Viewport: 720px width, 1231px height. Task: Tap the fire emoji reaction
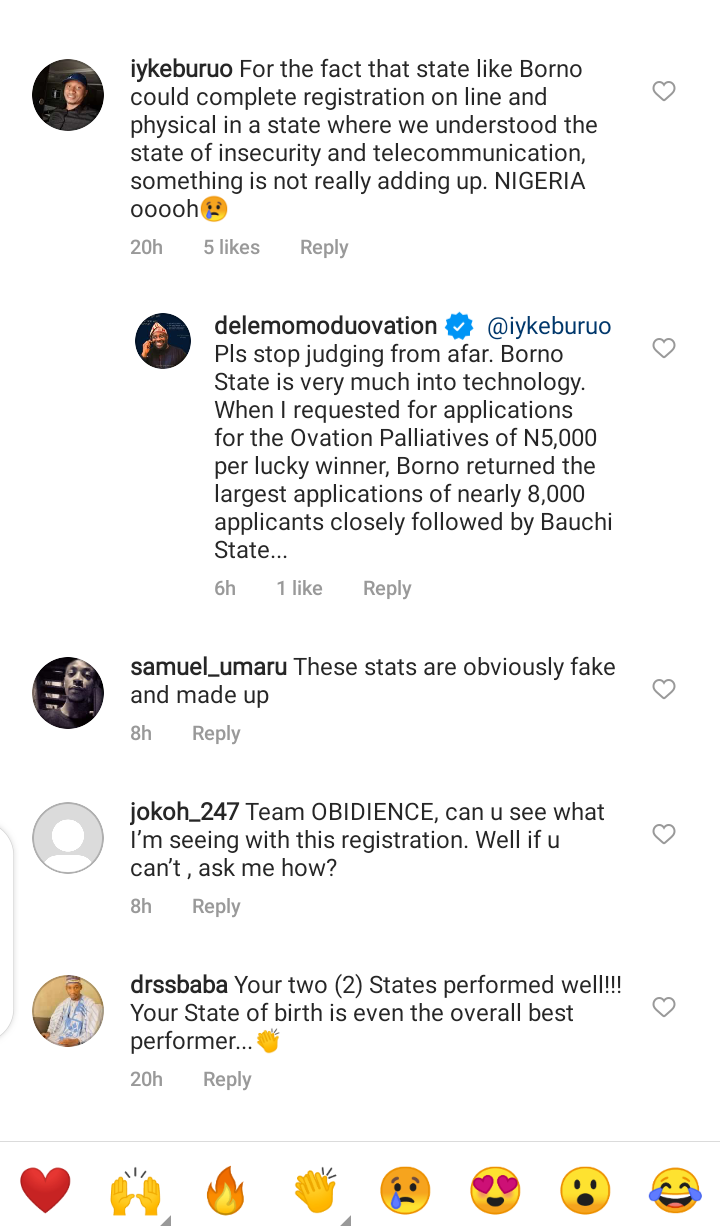pyautogui.click(x=224, y=1190)
